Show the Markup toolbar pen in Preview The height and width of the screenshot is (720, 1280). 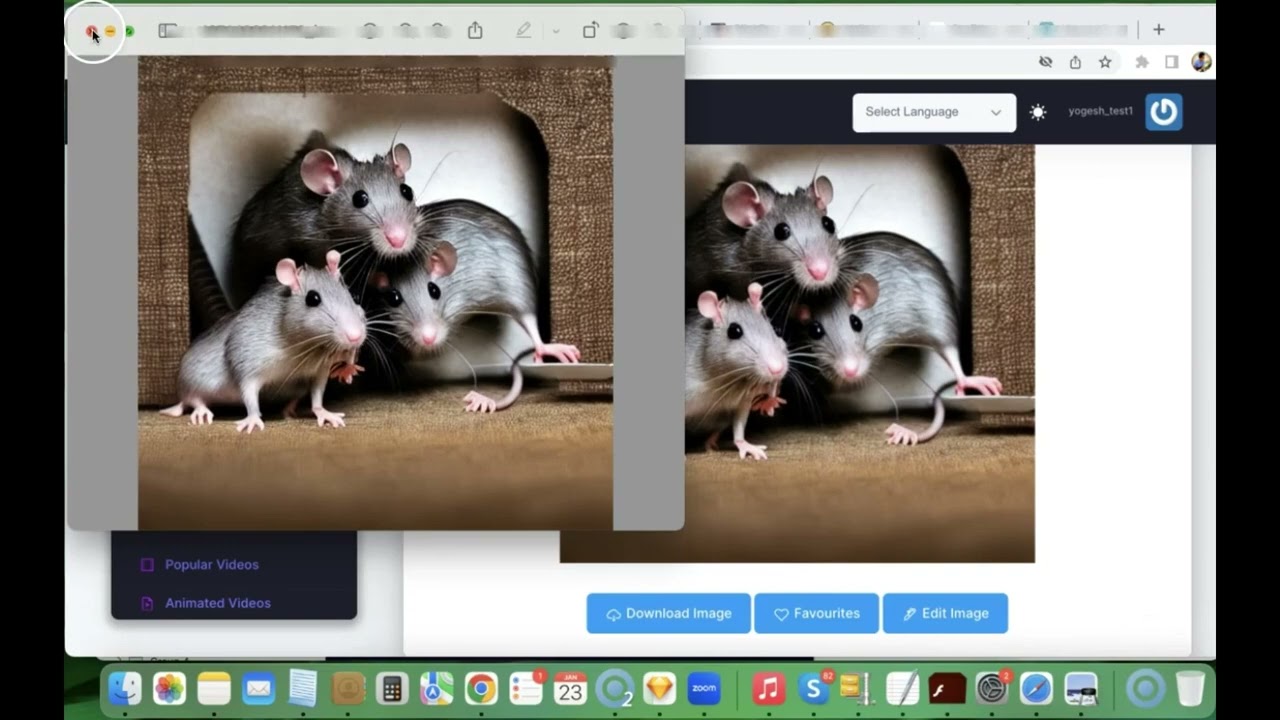pyautogui.click(x=523, y=31)
